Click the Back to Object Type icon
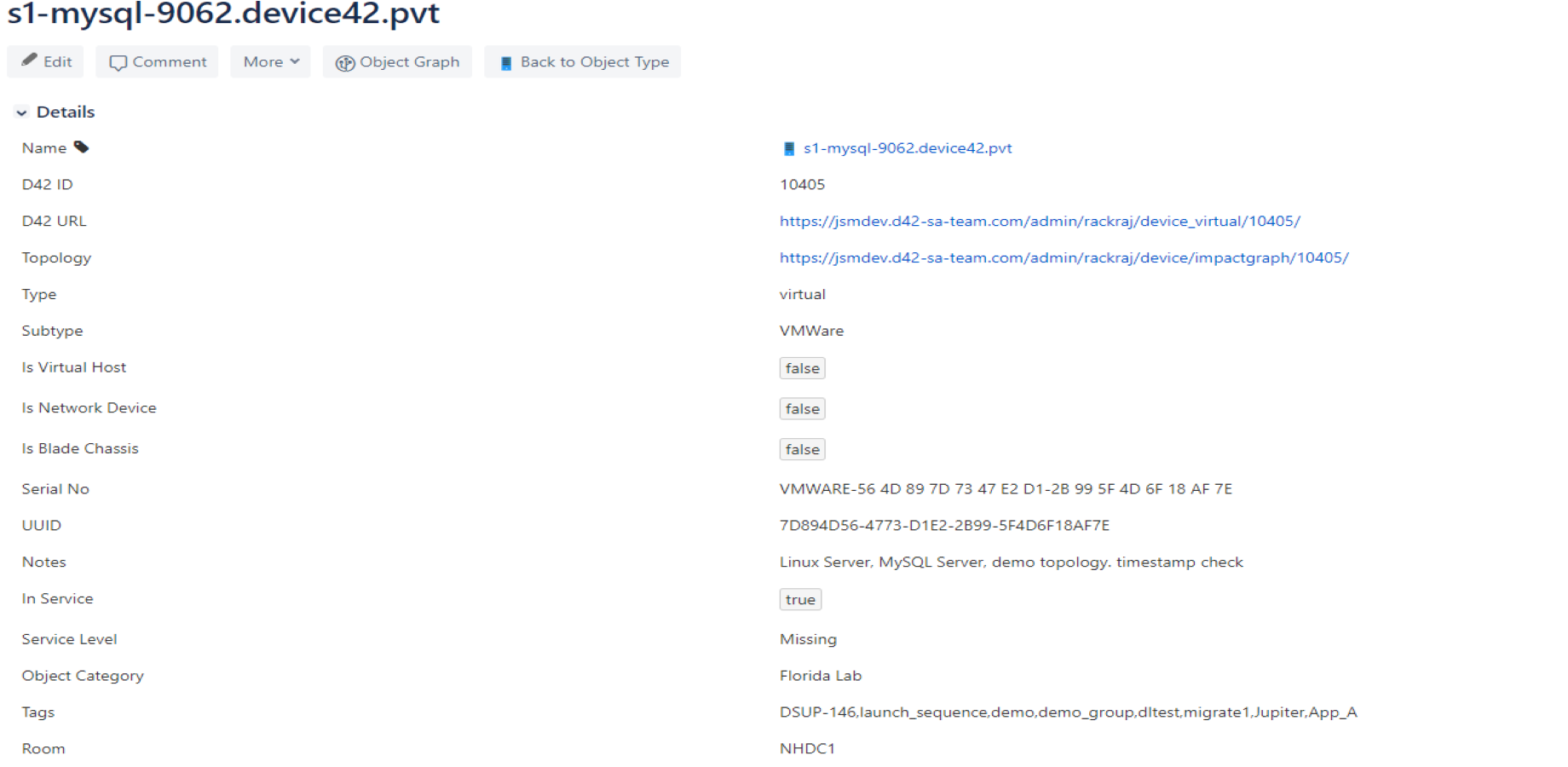Viewport: 1568px width, 767px height. pyautogui.click(x=506, y=62)
